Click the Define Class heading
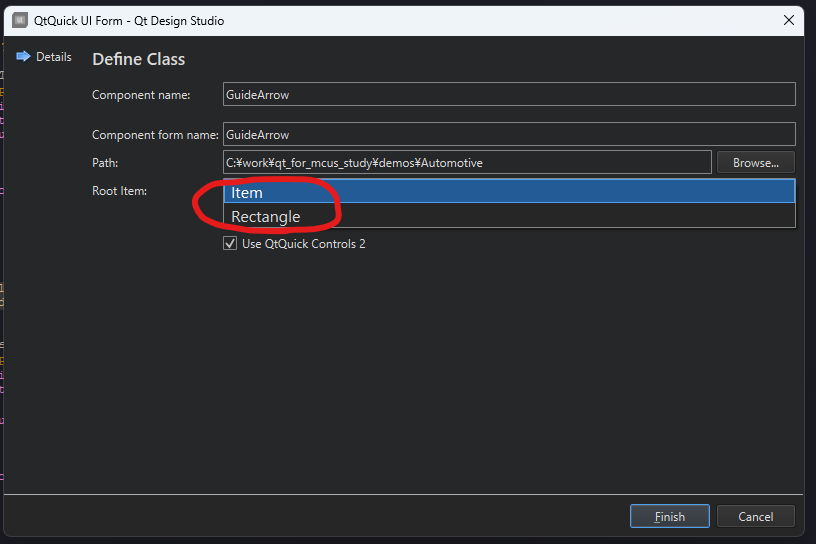 [x=138, y=59]
